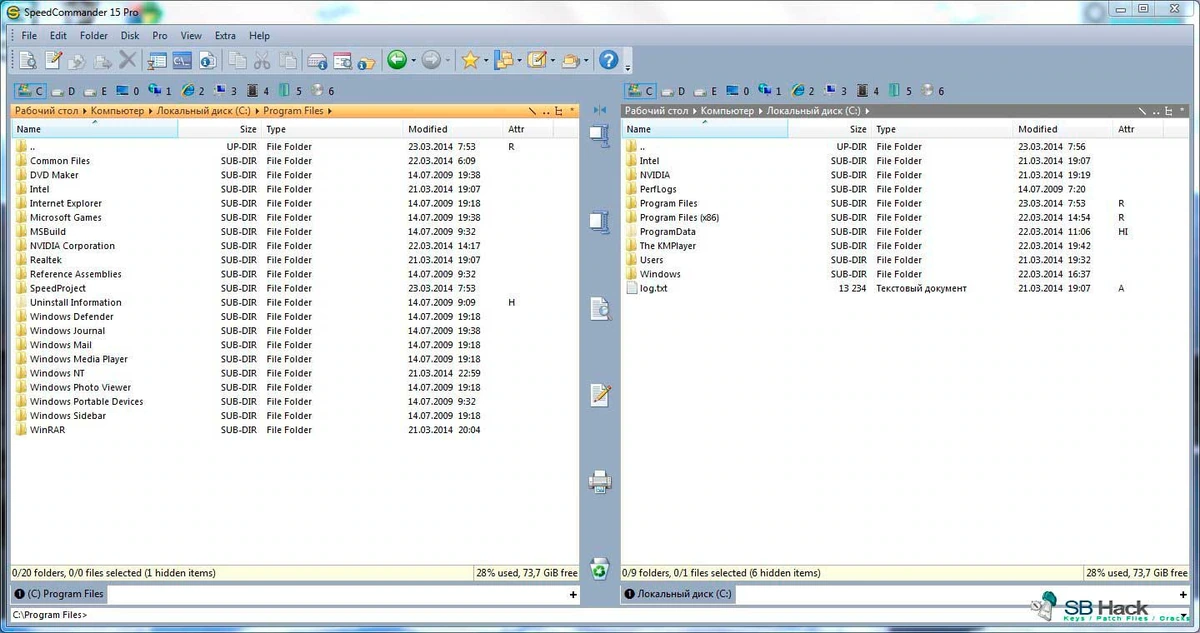Select drive C in left panel drive bar
Screen dimensions: 1200x633
click(30, 91)
